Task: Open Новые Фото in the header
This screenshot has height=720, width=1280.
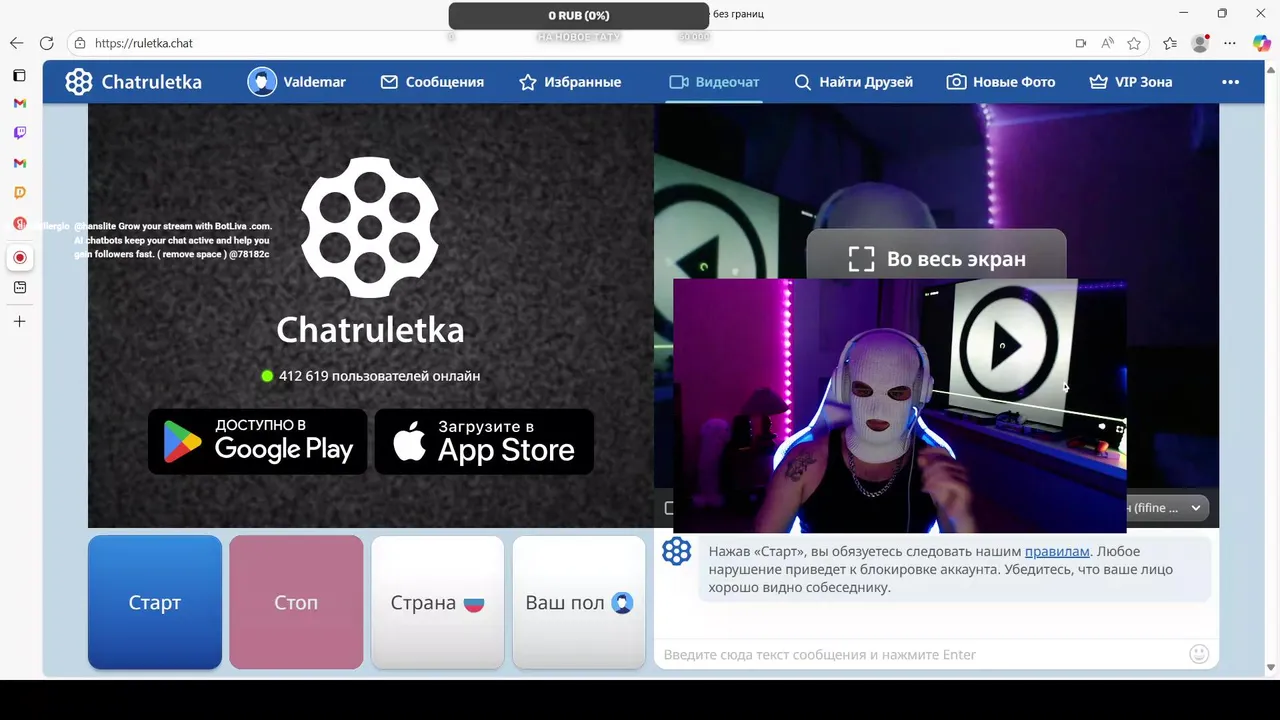Action: (x=1001, y=82)
